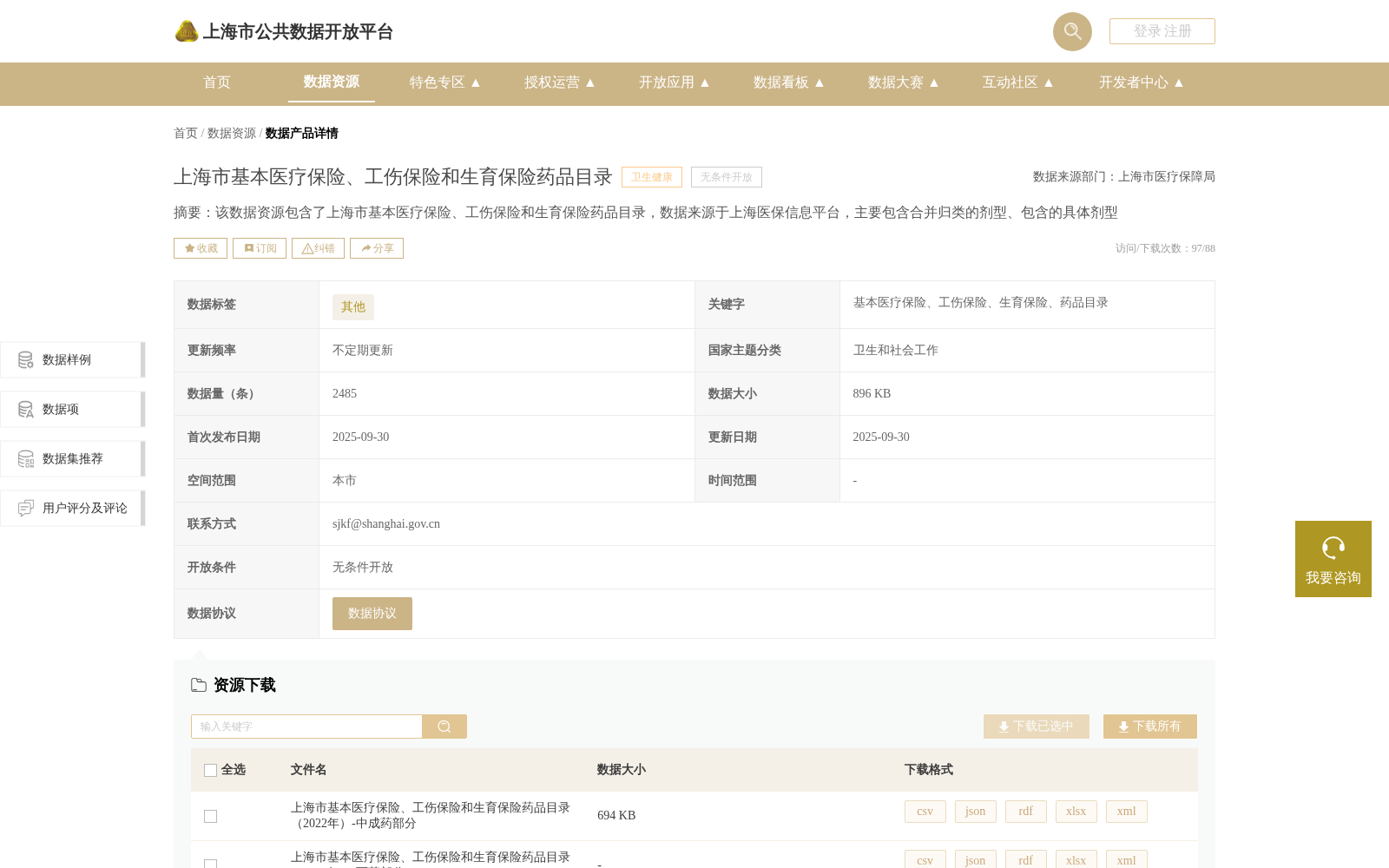Click the 其他 data label tag

click(353, 306)
